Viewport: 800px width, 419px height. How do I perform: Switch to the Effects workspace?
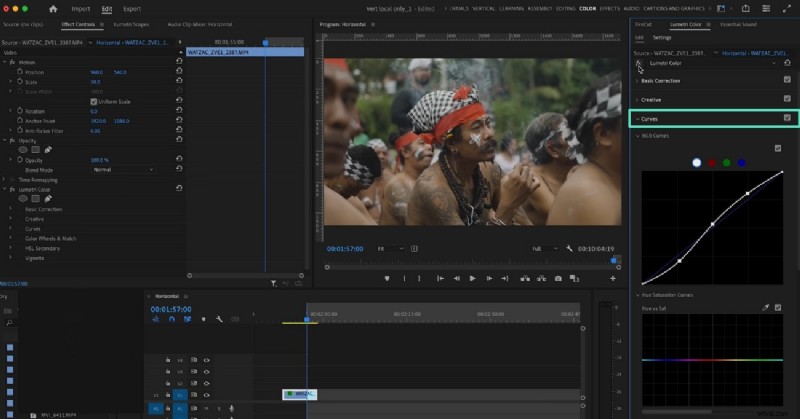[609, 8]
